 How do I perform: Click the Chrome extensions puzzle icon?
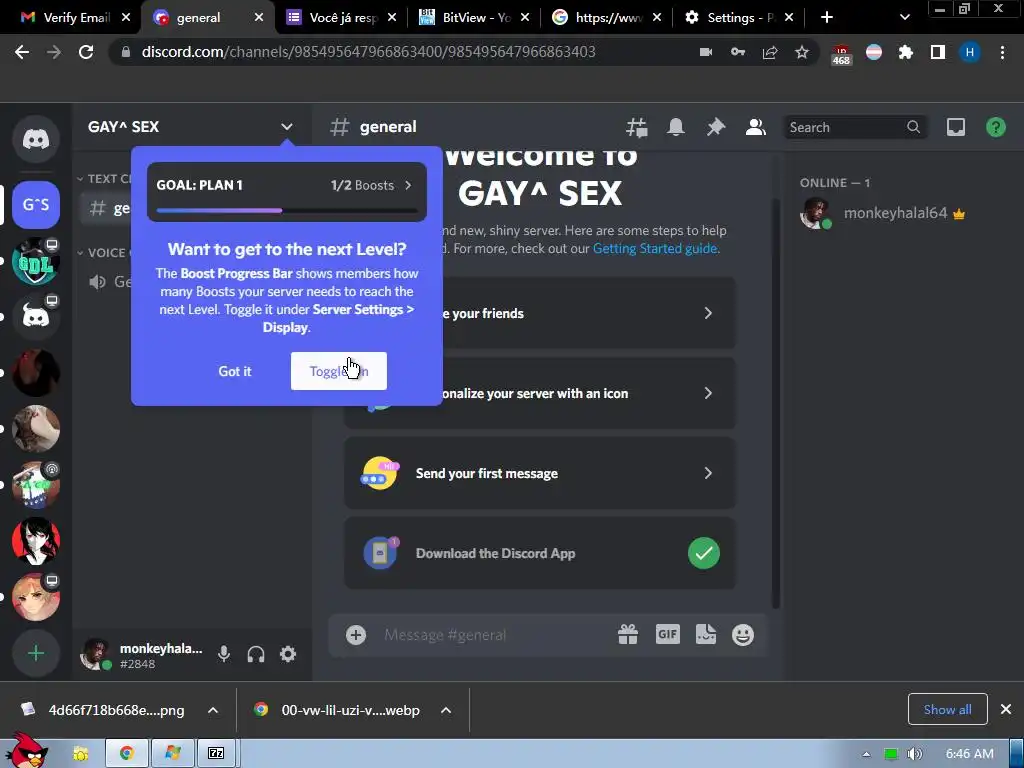point(905,52)
